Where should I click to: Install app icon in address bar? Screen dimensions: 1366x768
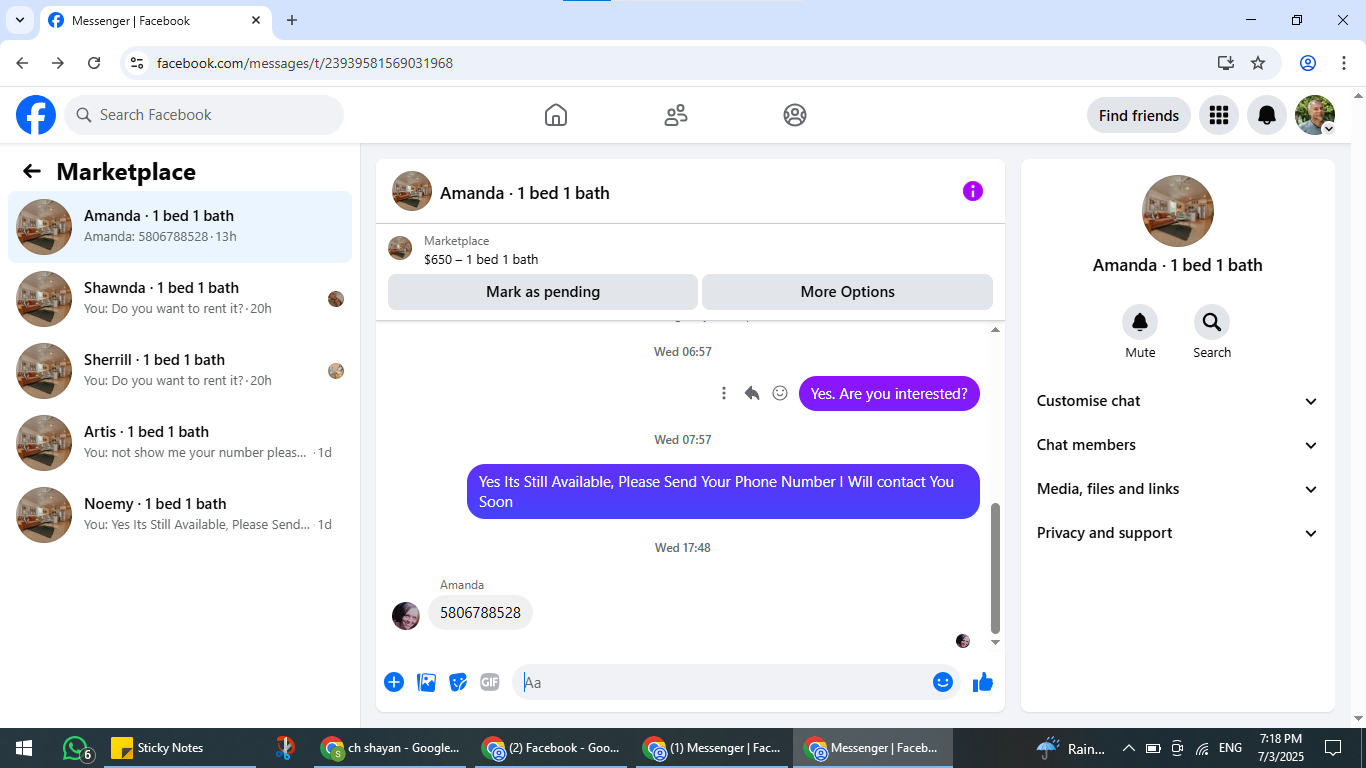coord(1226,63)
